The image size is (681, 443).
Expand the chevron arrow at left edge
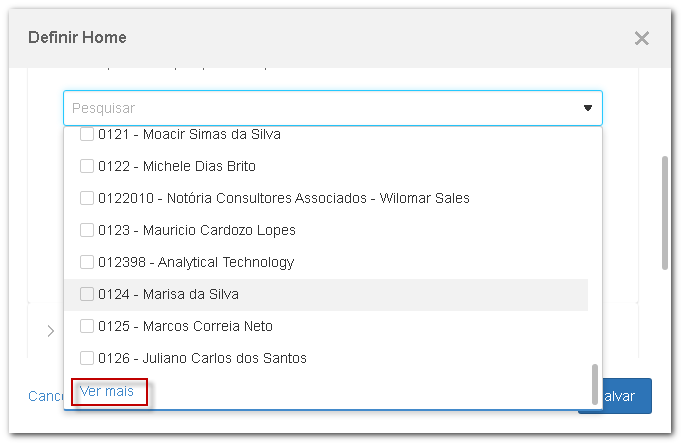tap(51, 331)
